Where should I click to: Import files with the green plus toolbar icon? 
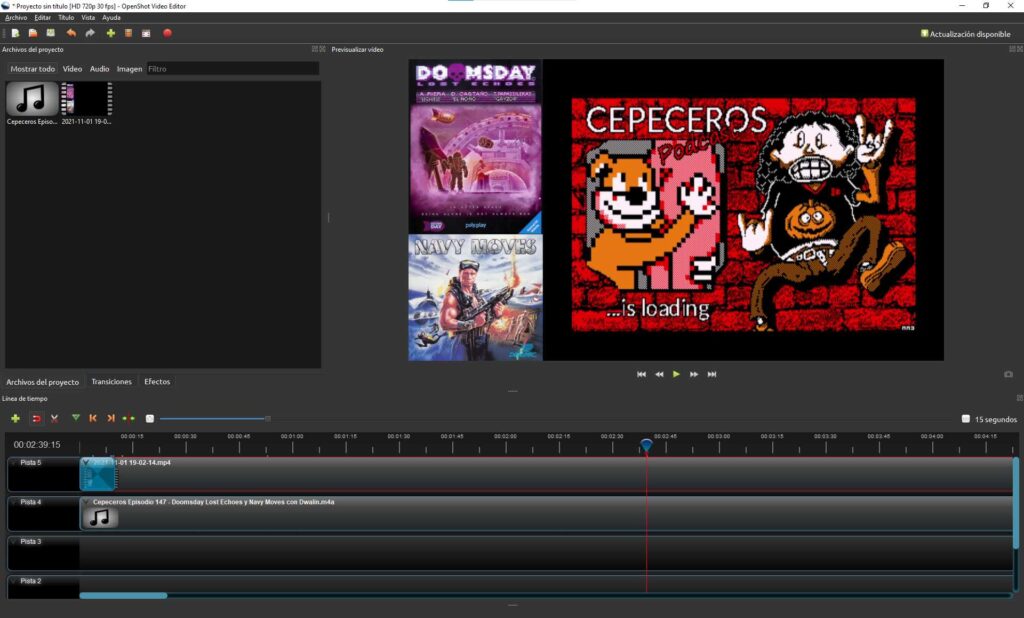110,33
